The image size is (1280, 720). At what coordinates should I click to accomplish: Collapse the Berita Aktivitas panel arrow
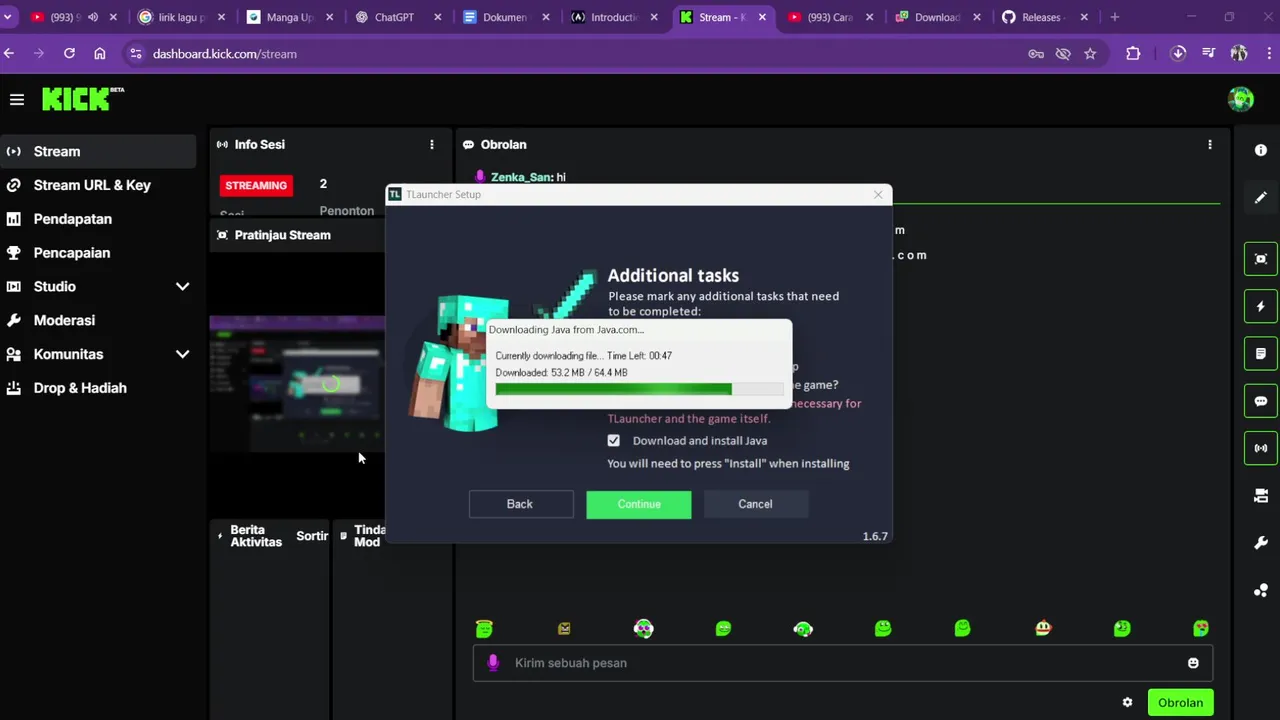pos(220,536)
